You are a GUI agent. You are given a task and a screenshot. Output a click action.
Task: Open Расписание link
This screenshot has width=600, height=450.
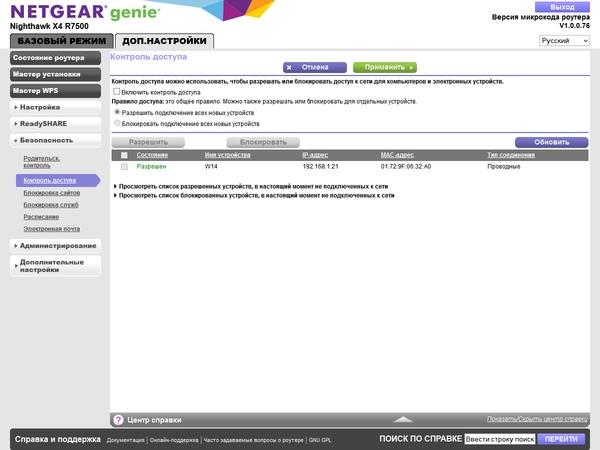point(41,217)
